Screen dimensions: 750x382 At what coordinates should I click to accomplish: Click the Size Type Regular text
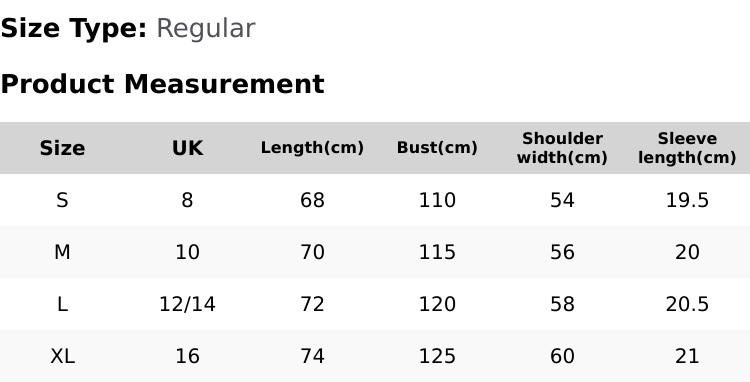coord(128,29)
